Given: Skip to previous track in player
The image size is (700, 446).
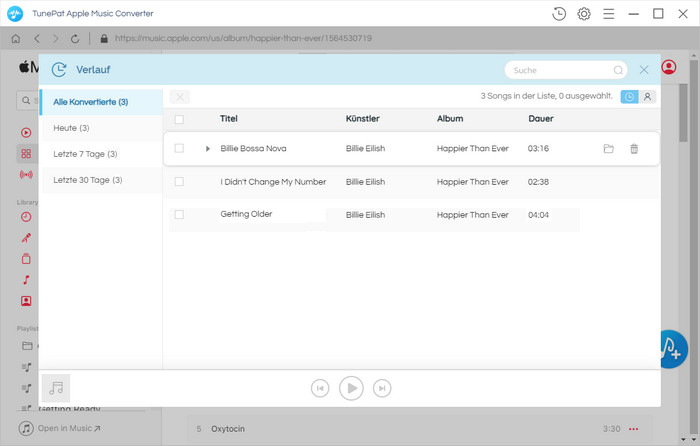Looking at the screenshot, I should pyautogui.click(x=320, y=388).
